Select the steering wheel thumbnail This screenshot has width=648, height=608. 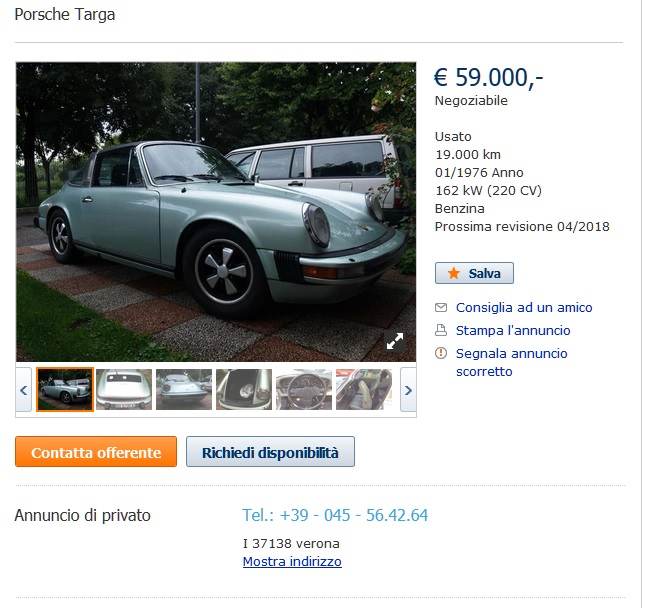(x=304, y=390)
